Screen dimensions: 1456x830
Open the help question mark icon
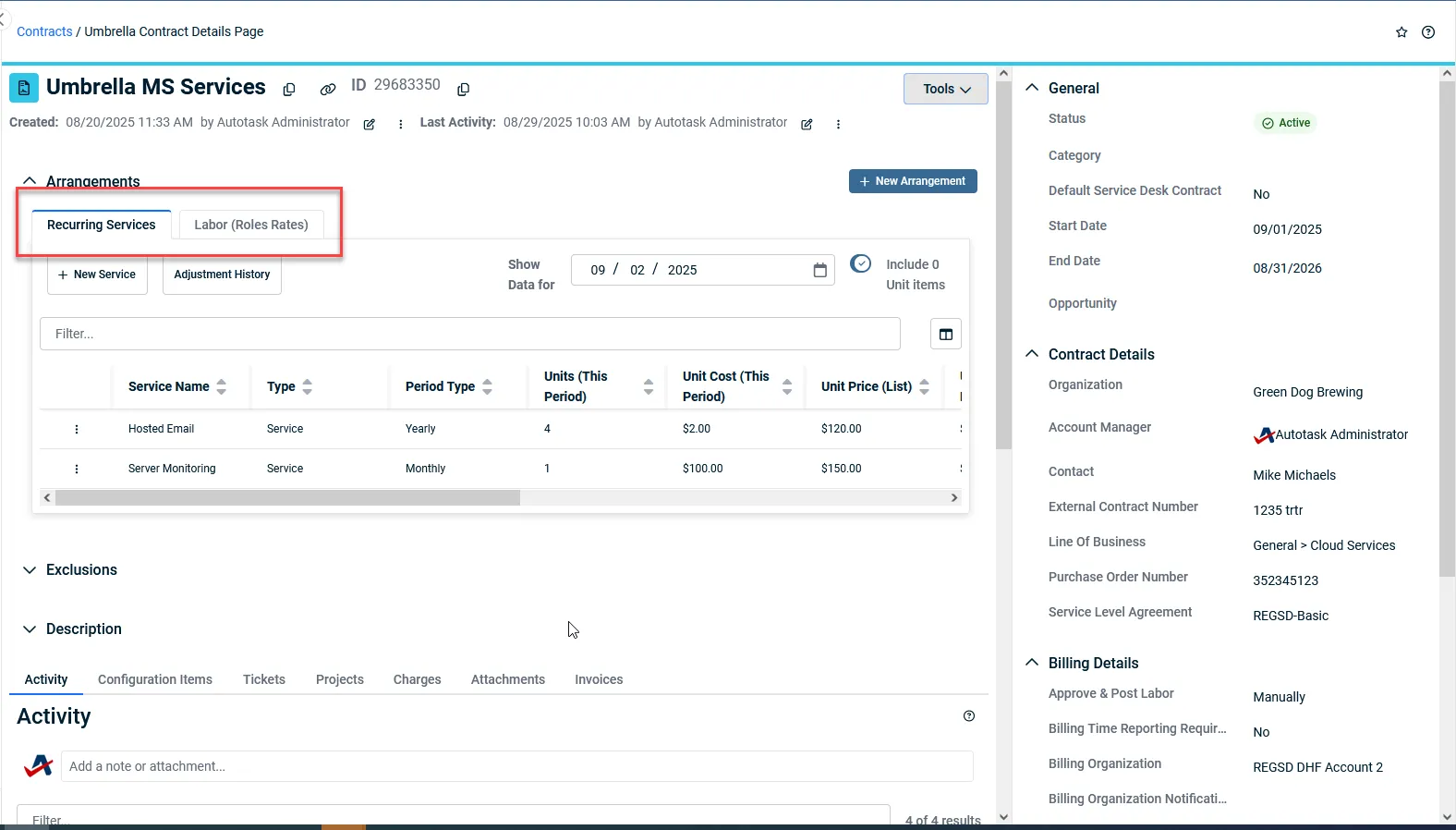pos(1428,32)
